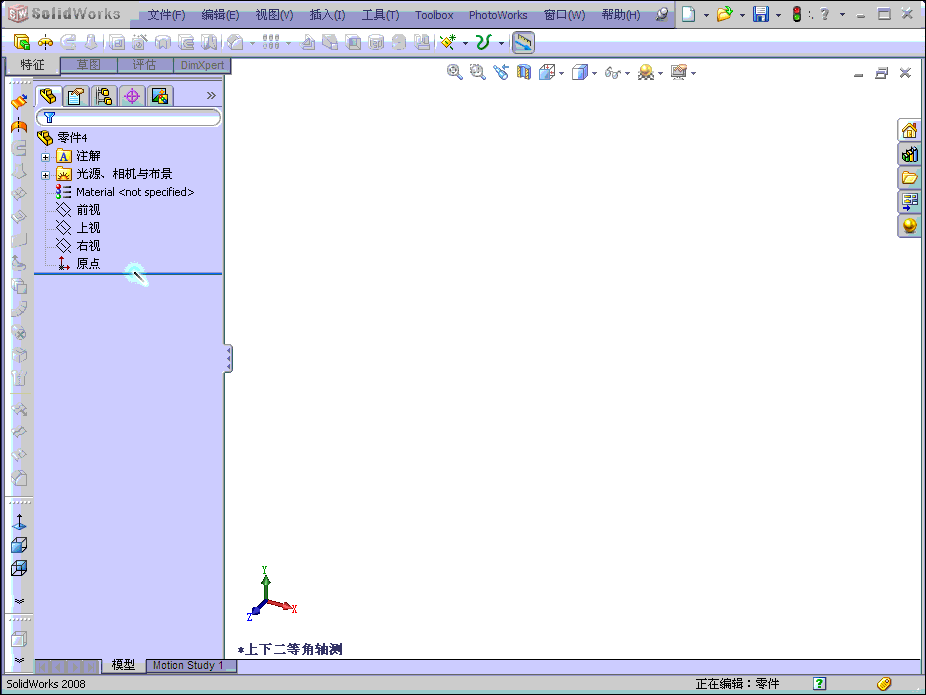Switch to the Motion Study 1 tab
The width and height of the screenshot is (926, 695).
point(190,665)
